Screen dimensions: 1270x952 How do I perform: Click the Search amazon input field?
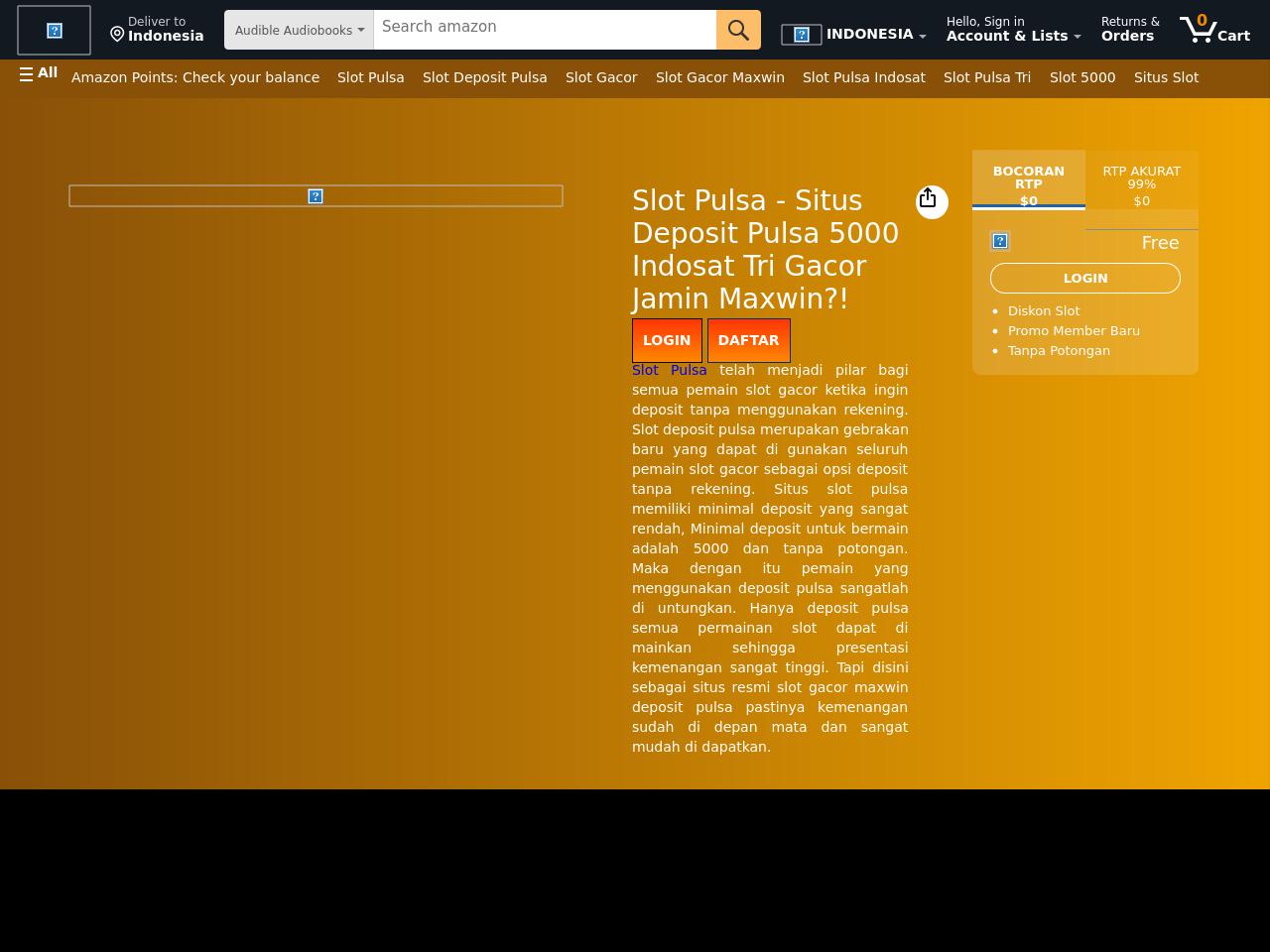pyautogui.click(x=545, y=30)
